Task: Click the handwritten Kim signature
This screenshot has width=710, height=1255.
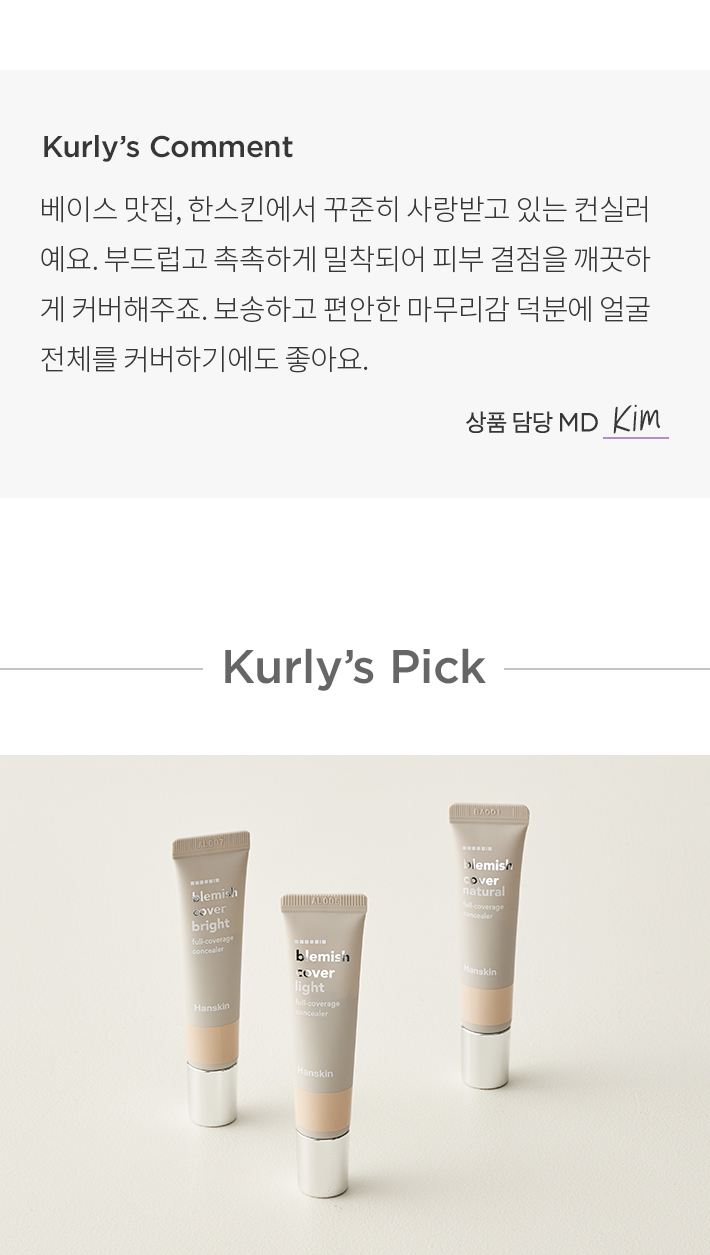Action: click(x=636, y=419)
